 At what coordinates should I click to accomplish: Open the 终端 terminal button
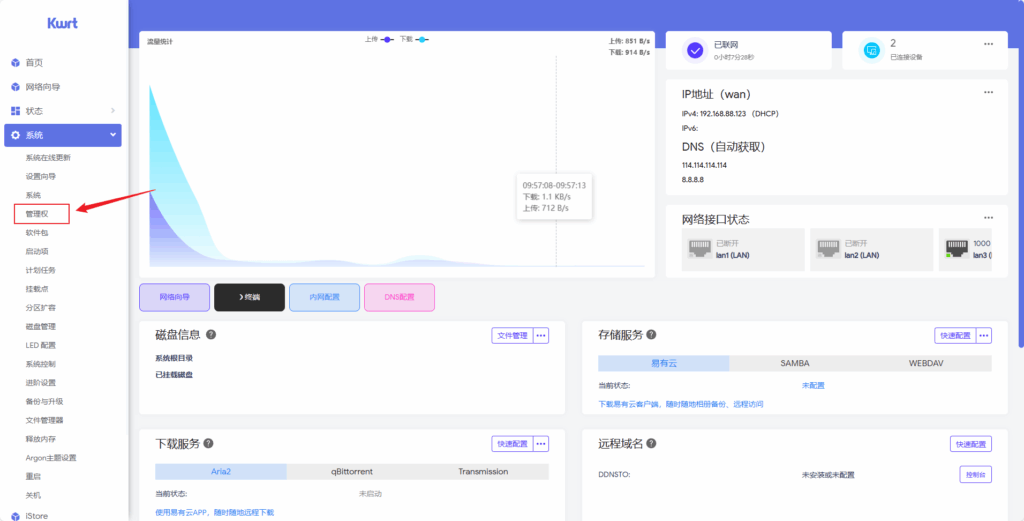[x=249, y=297]
